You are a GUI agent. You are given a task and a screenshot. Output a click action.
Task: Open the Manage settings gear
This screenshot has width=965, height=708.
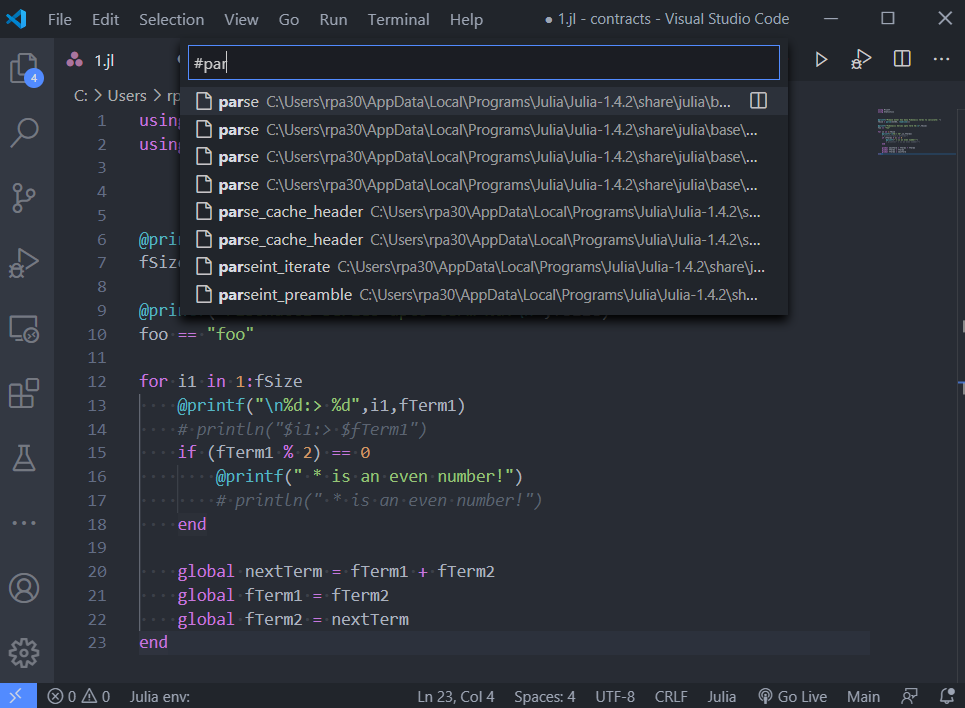pos(24,652)
